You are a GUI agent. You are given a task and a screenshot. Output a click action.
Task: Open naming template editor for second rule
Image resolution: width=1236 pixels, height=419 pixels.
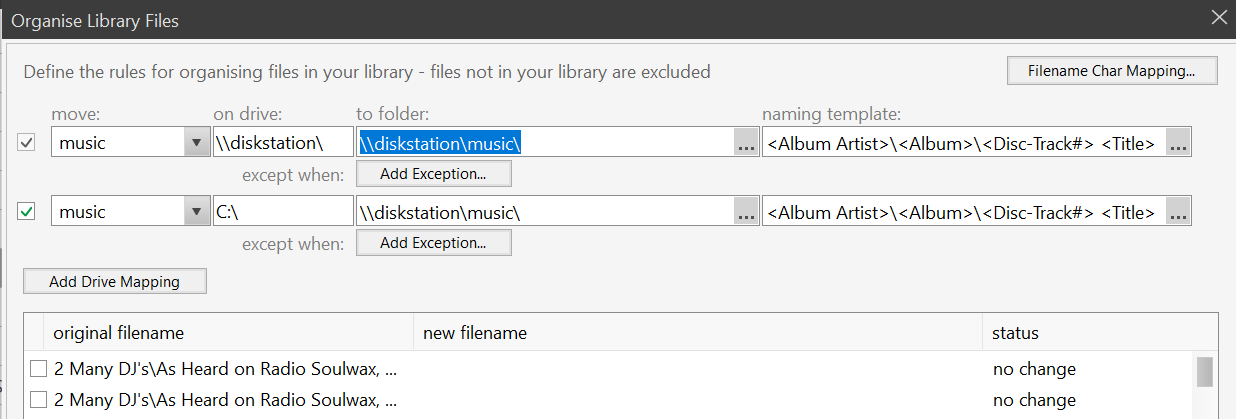[x=1179, y=212]
